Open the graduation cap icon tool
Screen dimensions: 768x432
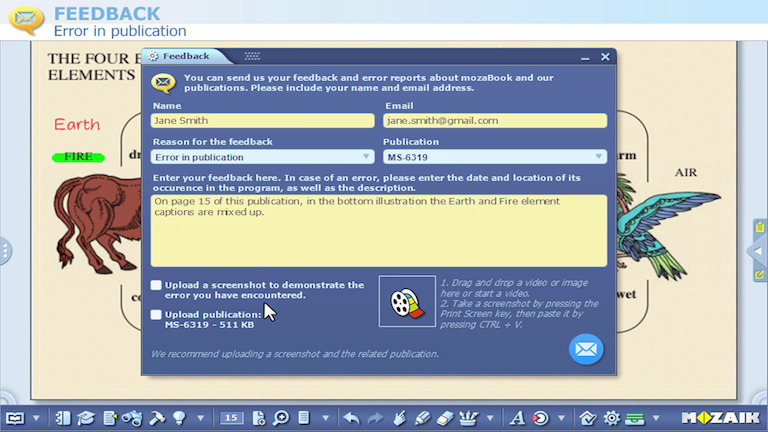pos(87,418)
